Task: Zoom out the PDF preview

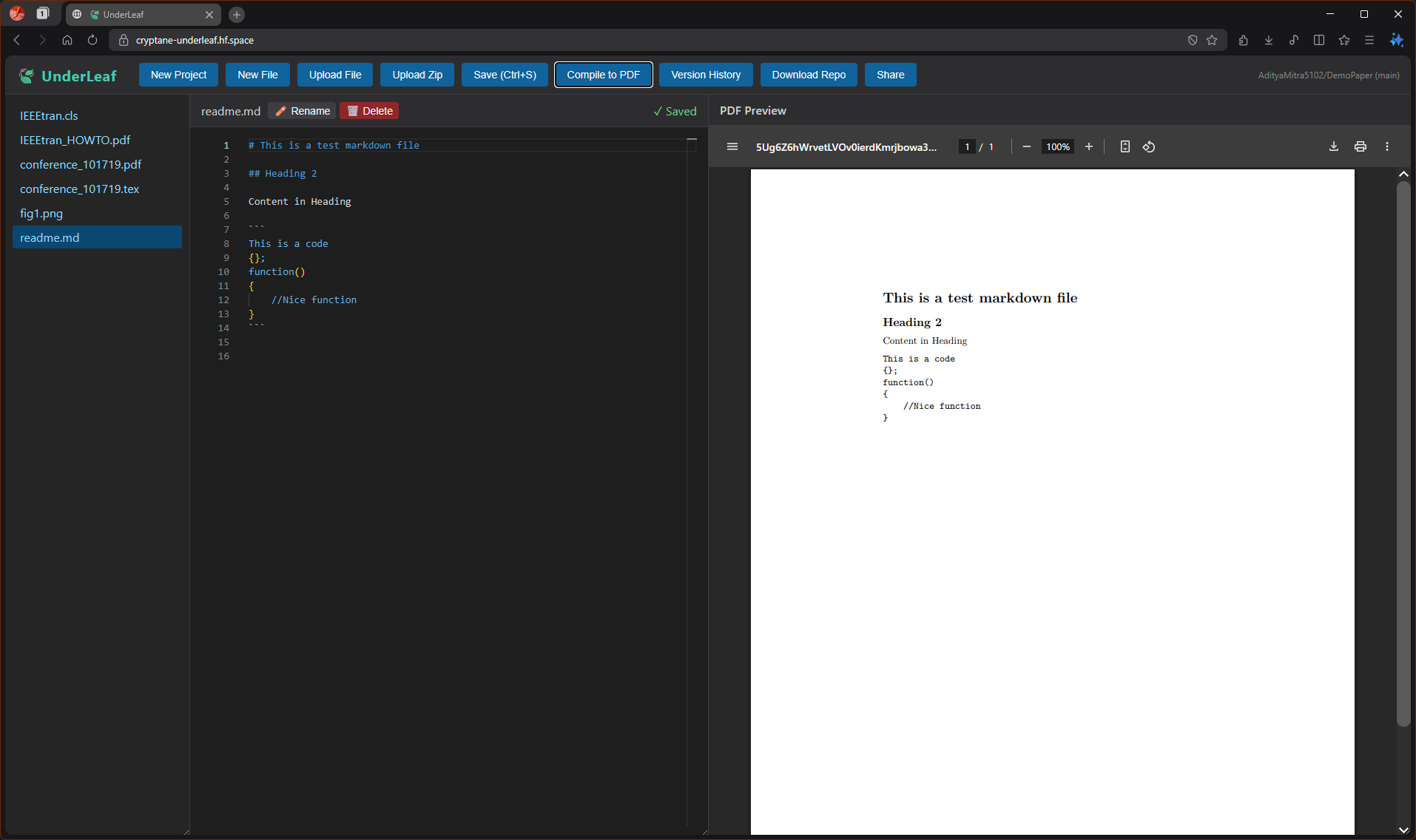Action: 1026,146
